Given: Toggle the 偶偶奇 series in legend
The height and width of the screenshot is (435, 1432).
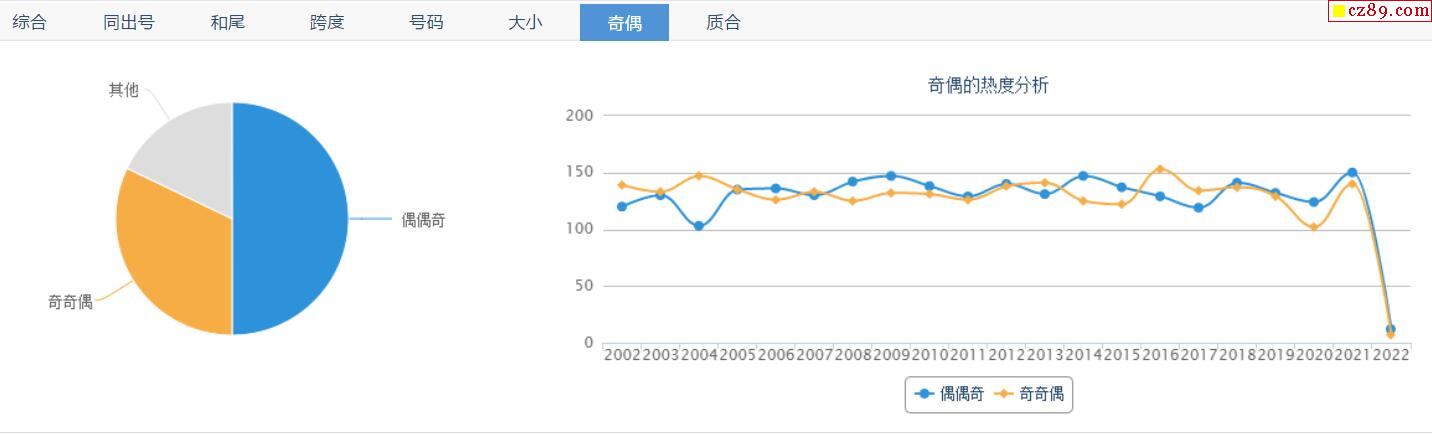Looking at the screenshot, I should 951,394.
